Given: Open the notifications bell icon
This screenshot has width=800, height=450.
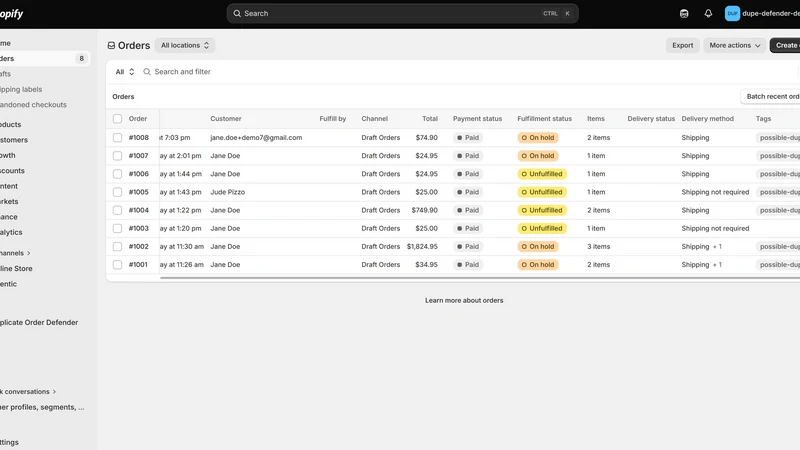Looking at the screenshot, I should point(708,14).
